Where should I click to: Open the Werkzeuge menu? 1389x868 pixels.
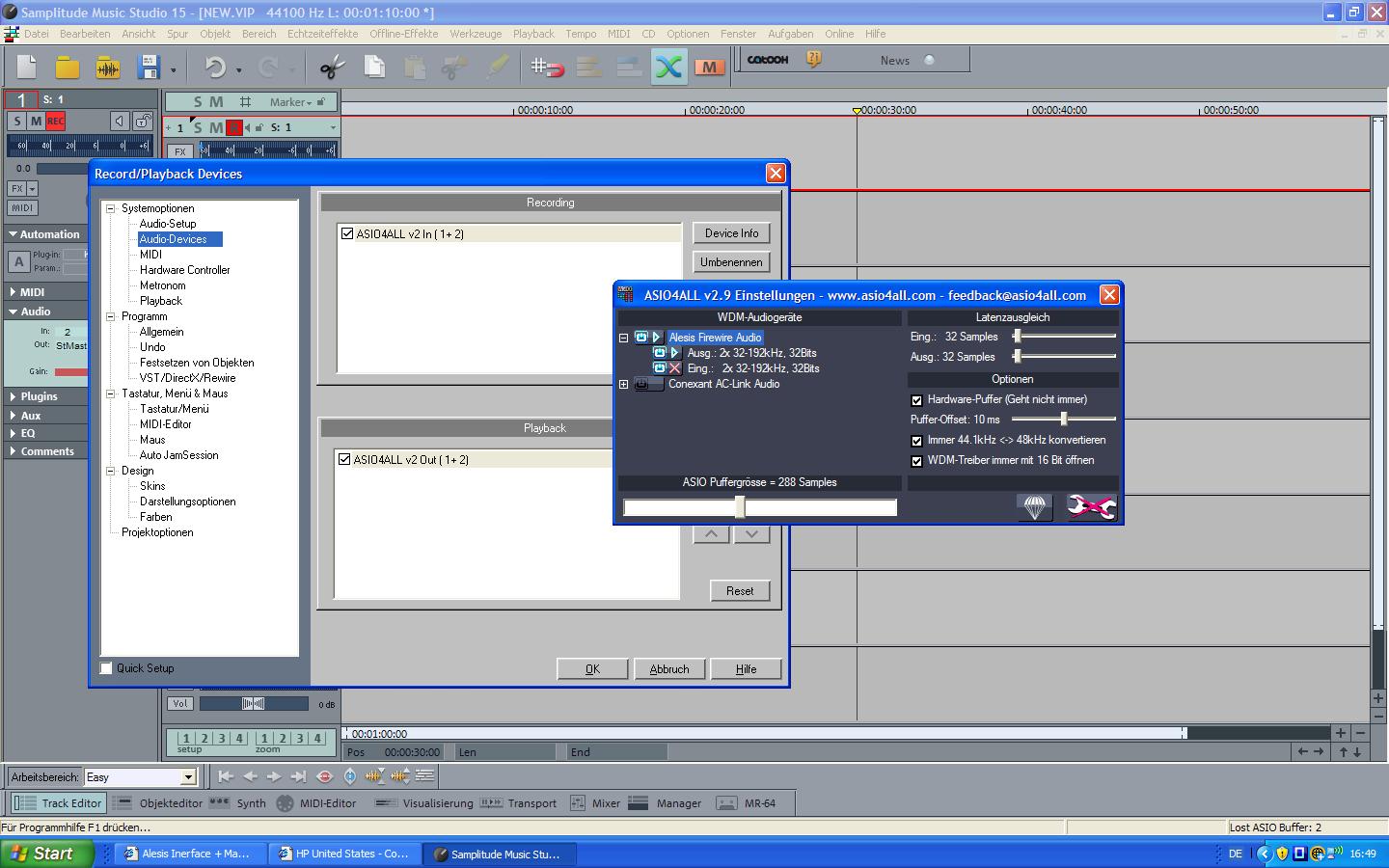coord(476,34)
